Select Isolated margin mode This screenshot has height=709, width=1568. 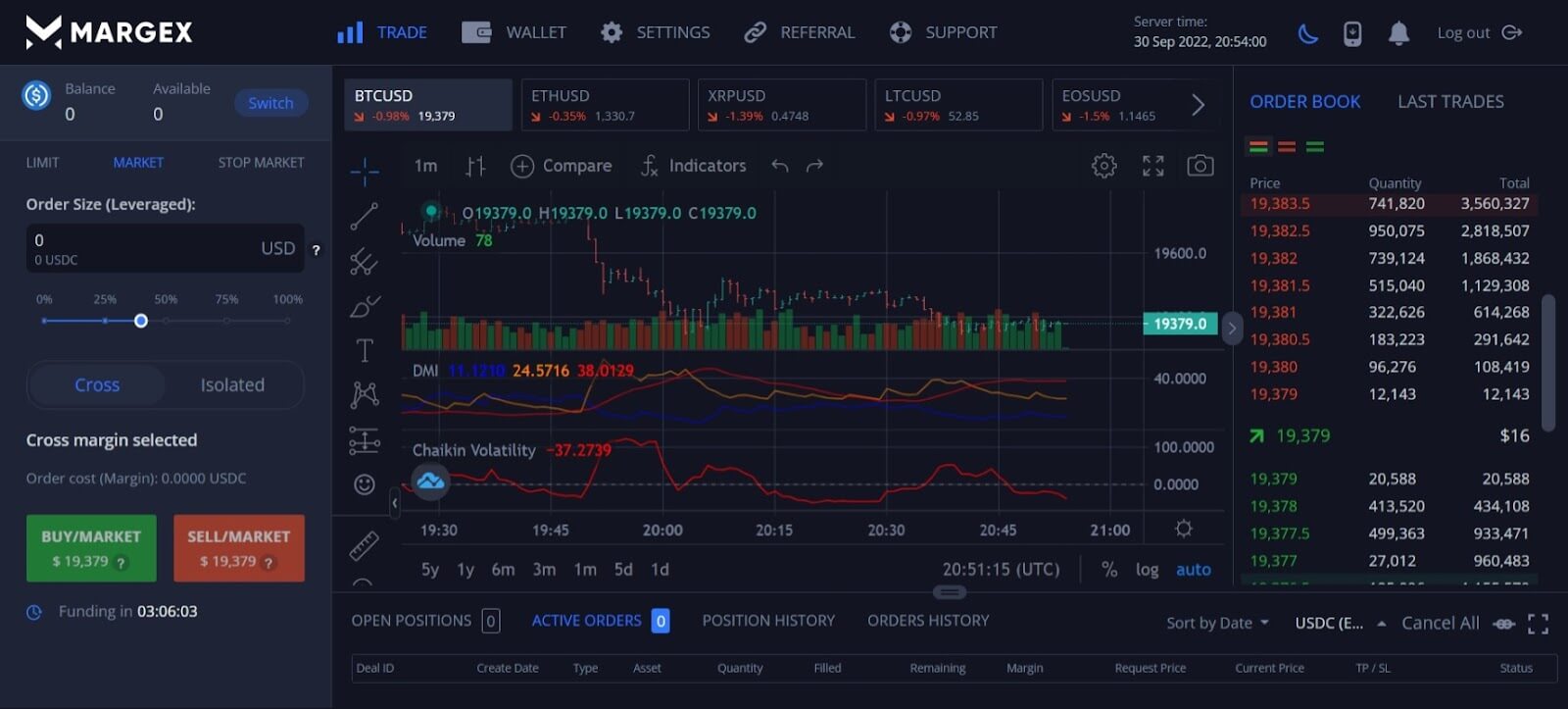[232, 385]
